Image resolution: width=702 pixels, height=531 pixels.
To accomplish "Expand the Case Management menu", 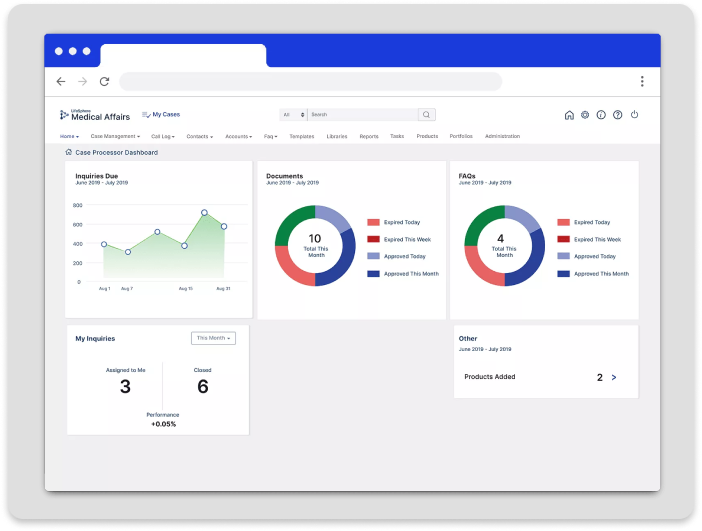I will pyautogui.click(x=115, y=136).
